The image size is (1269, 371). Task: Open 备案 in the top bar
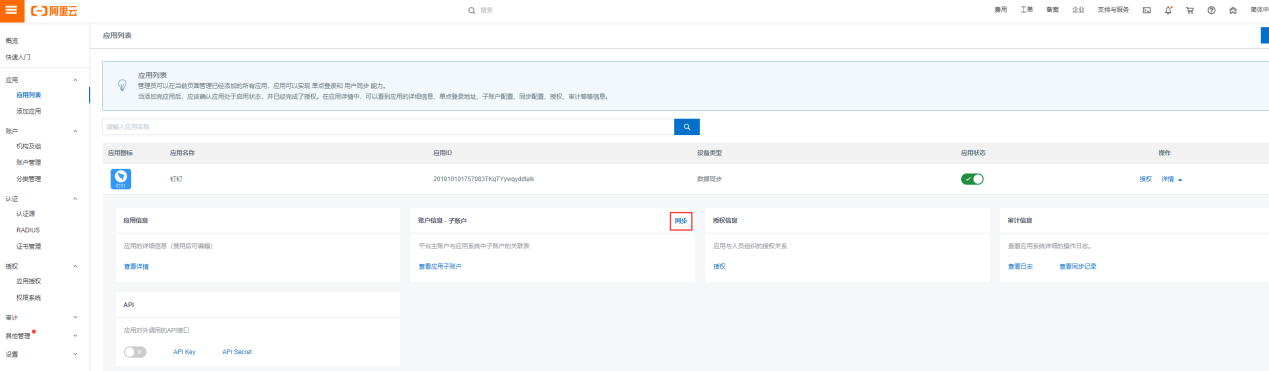(1053, 10)
